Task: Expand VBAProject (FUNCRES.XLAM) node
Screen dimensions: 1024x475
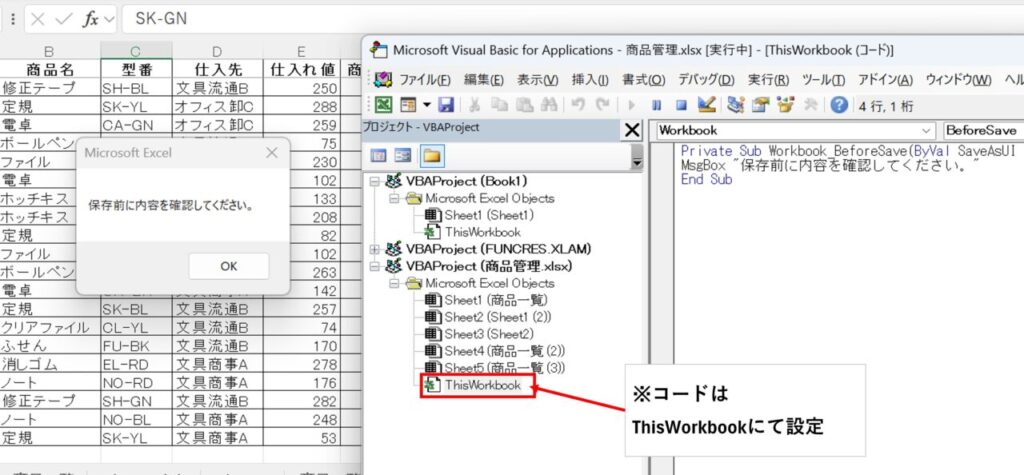Action: coord(375,249)
